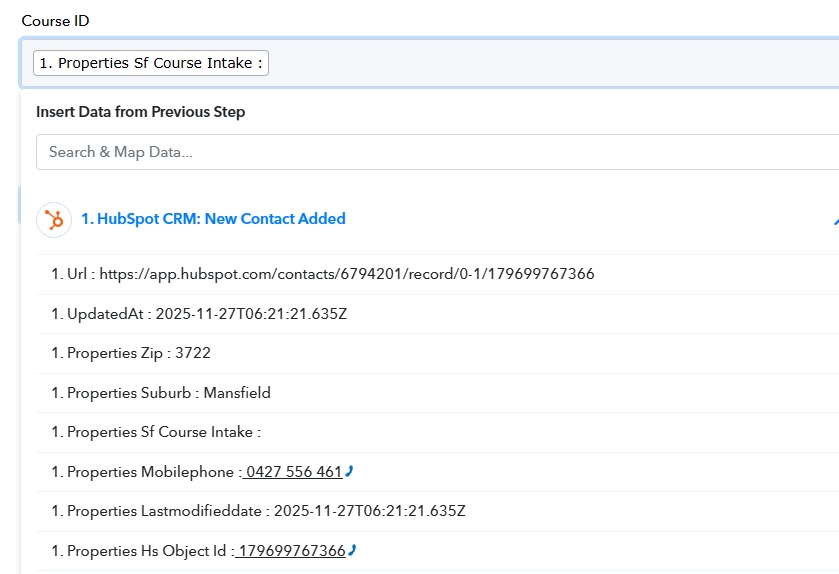Click the Insert Data from Previous Step heading
Screen dimensions: 839x574
coord(141,112)
